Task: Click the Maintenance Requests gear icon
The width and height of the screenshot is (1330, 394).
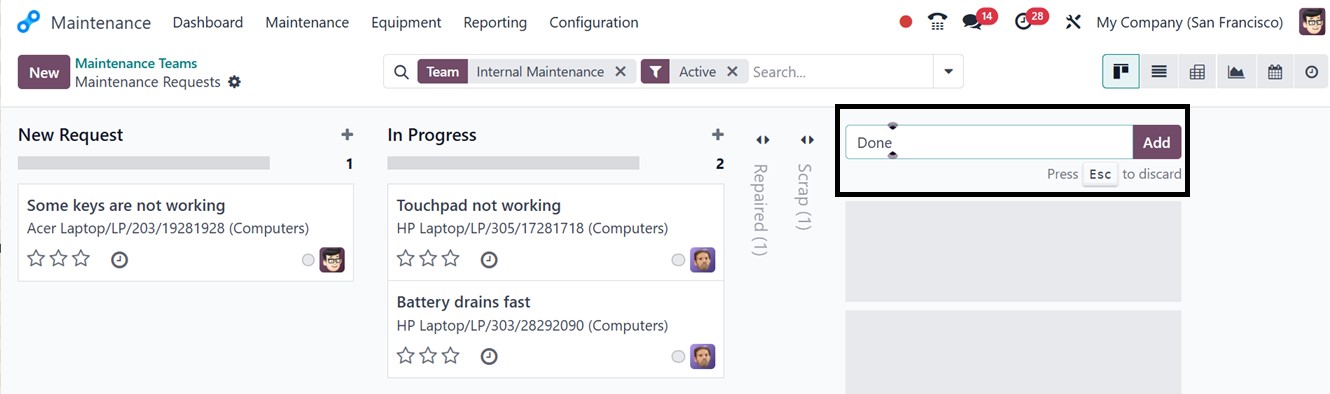Action: point(234,82)
